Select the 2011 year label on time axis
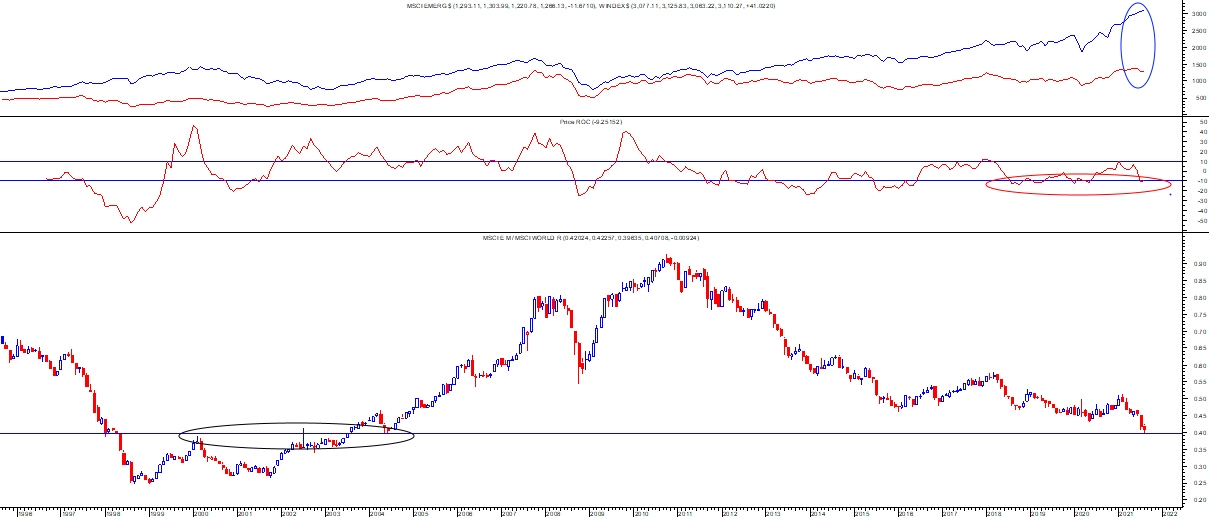This screenshot has height=517, width=1209. (x=684, y=512)
